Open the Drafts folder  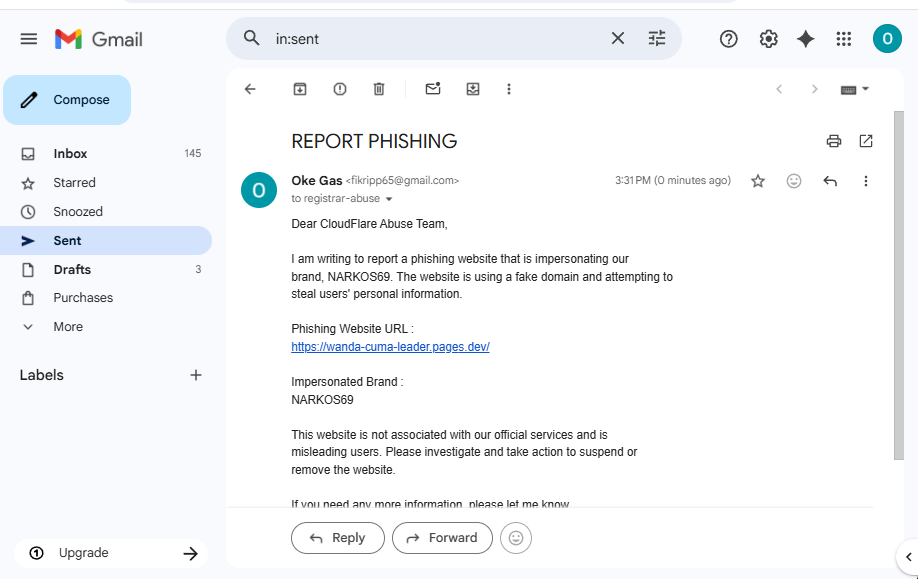pos(72,270)
